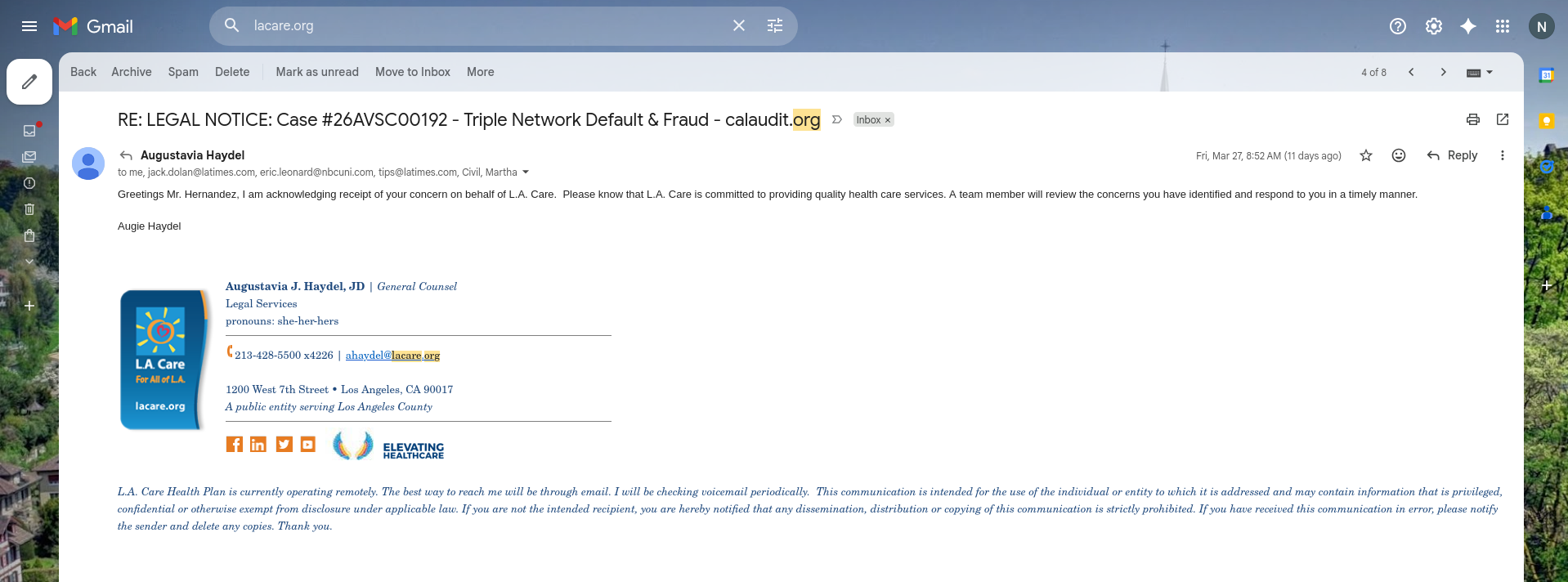
Task: Open the Google apps grid
Action: point(1503,26)
